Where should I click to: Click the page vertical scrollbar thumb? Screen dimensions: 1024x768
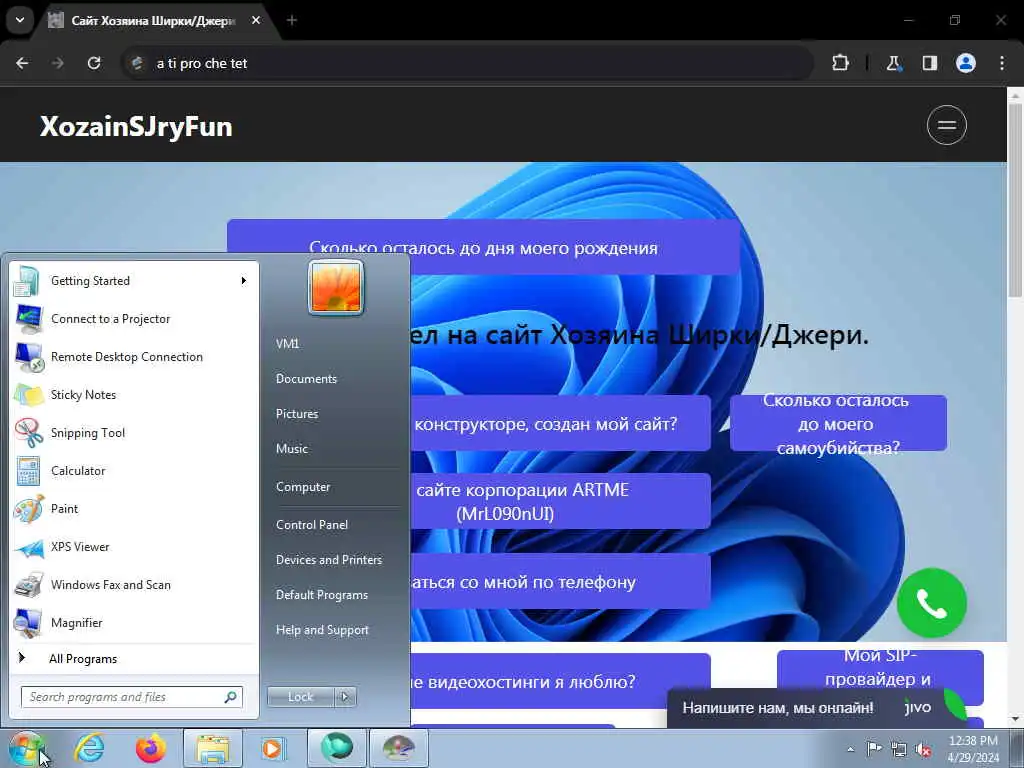[x=1015, y=199]
